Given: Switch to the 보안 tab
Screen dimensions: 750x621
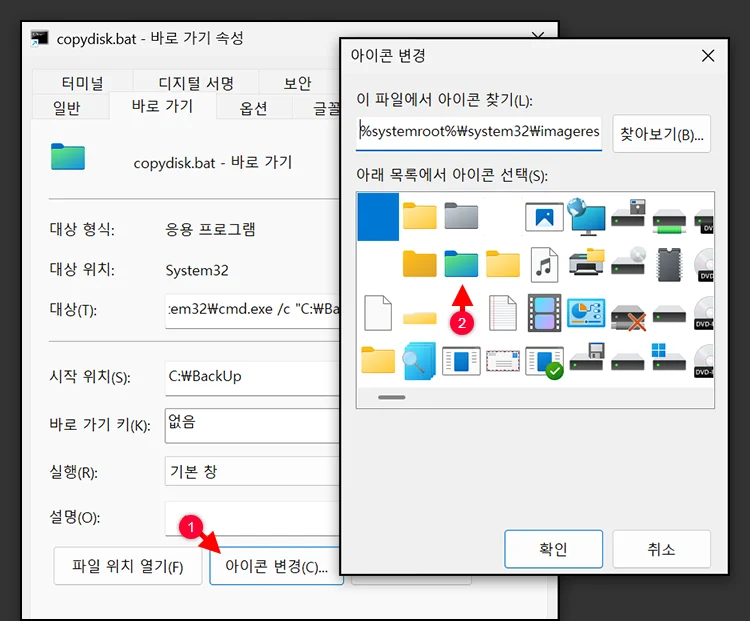Looking at the screenshot, I should pos(298,82).
